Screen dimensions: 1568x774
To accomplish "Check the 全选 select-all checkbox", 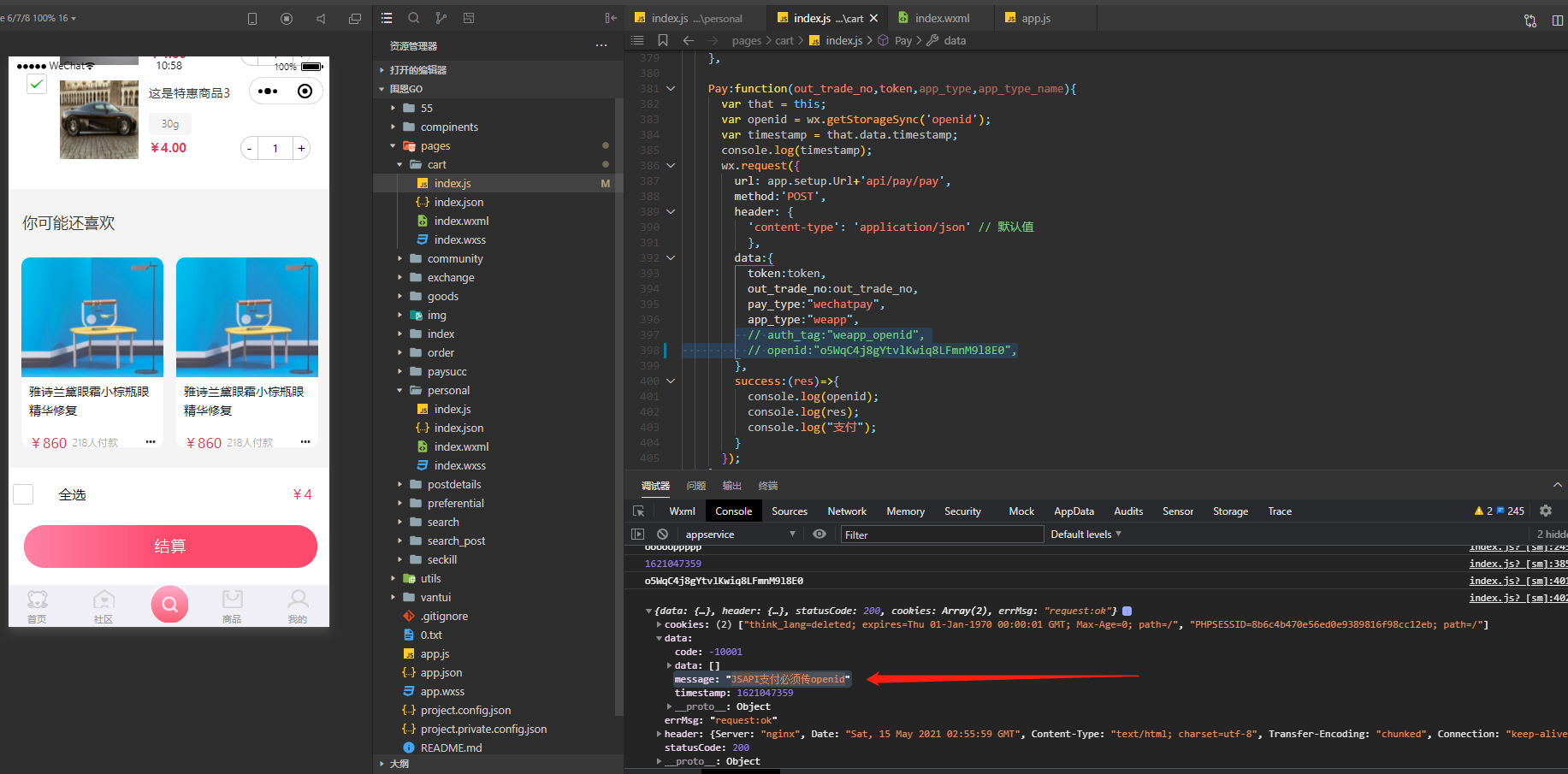I will pos(24,494).
